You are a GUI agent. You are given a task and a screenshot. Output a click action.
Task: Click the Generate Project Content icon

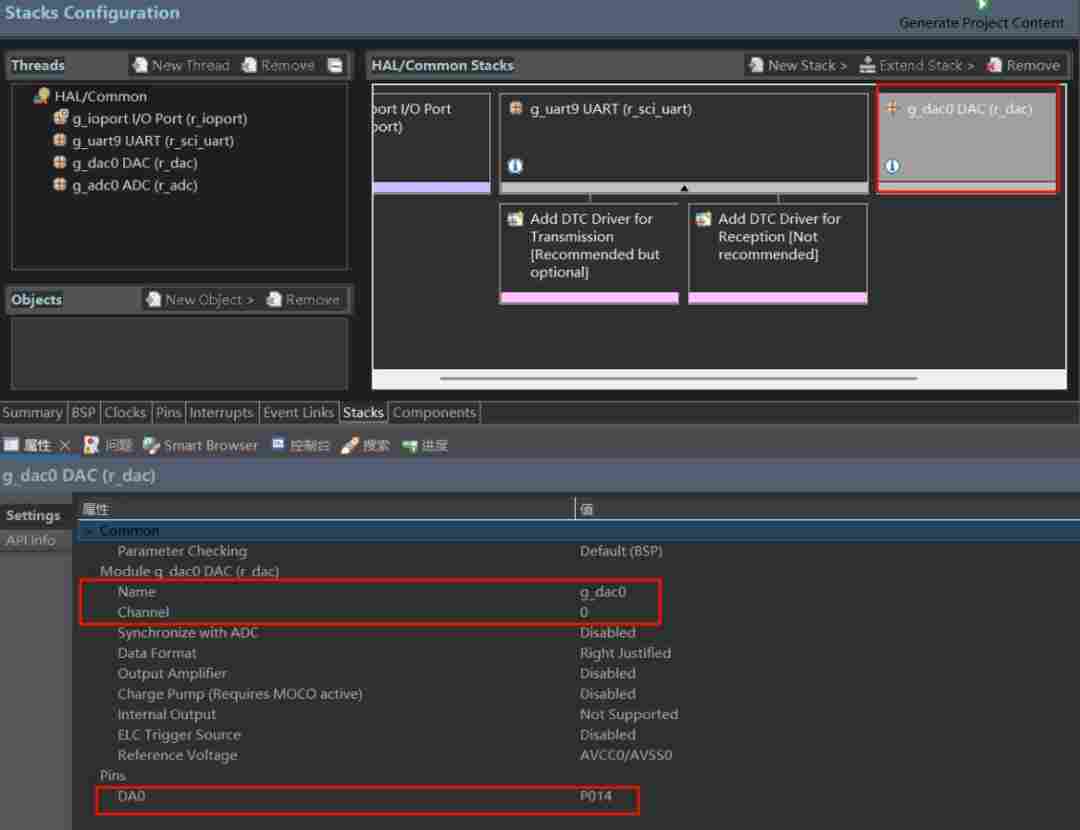coord(982,5)
